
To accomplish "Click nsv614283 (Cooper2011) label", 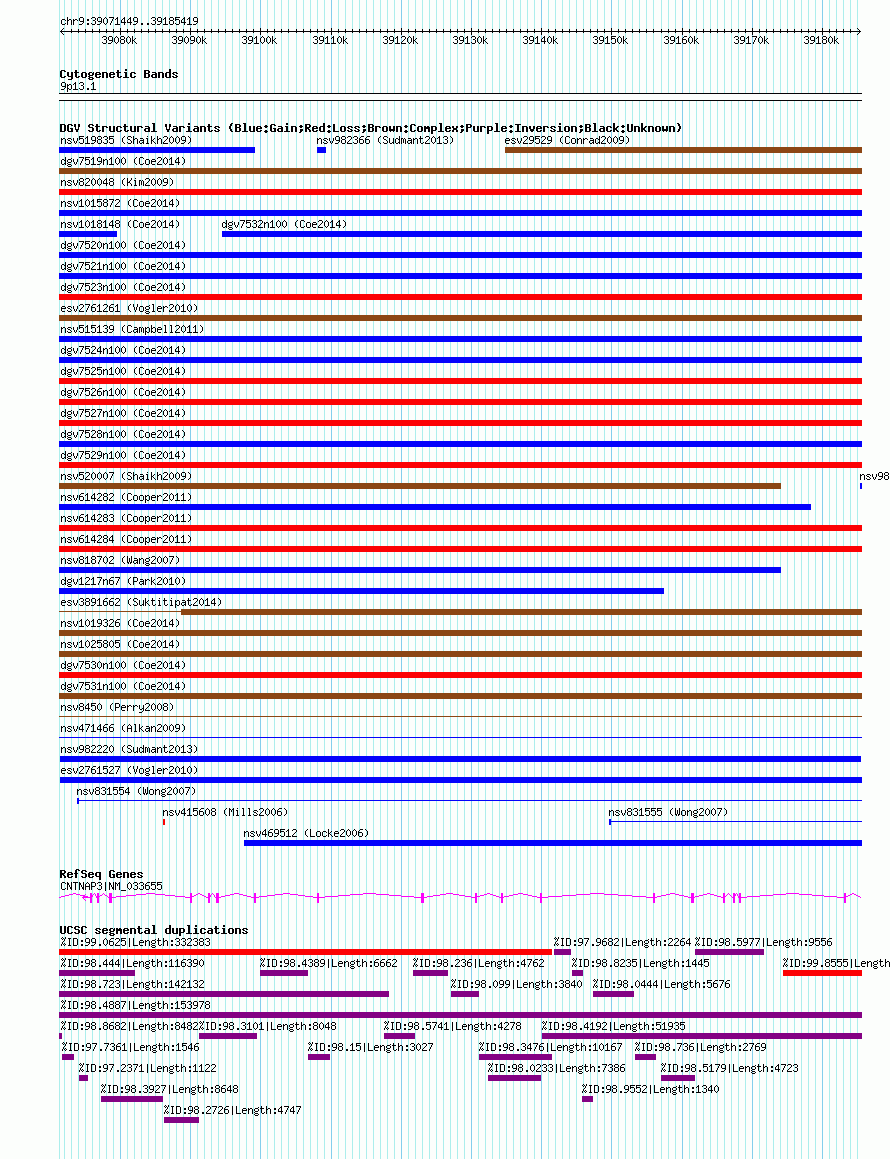I will (x=126, y=518).
